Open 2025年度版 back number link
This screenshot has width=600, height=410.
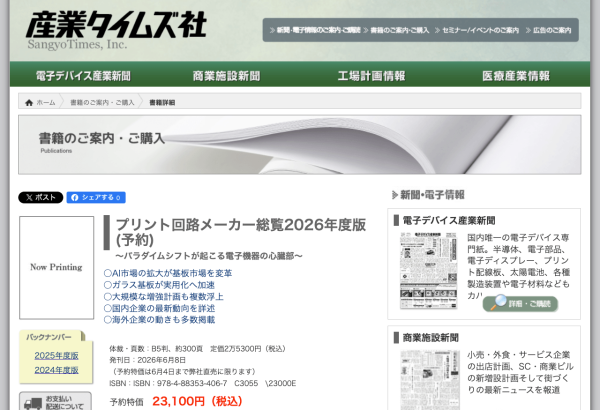coord(57,356)
